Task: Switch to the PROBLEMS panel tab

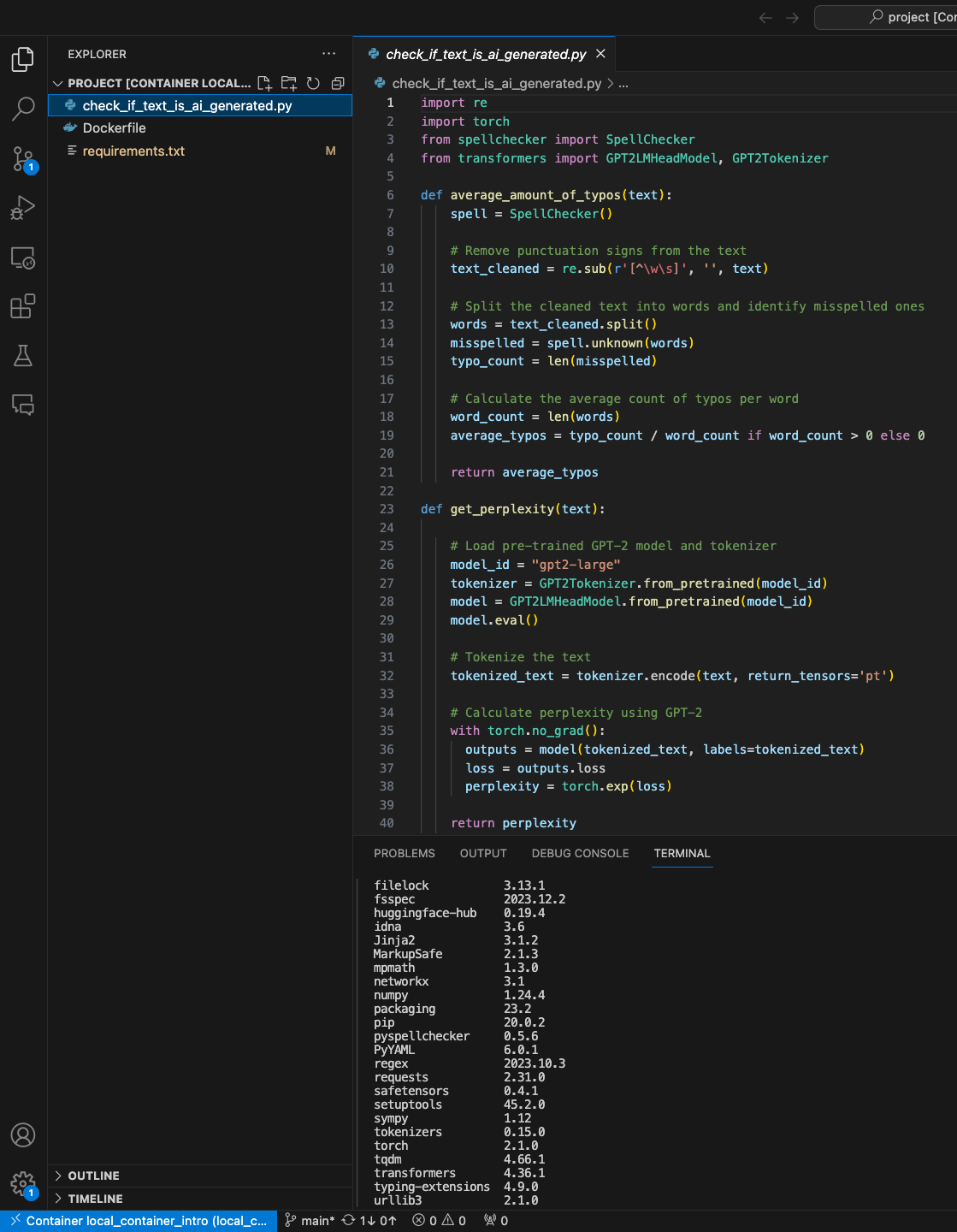Action: [x=404, y=853]
